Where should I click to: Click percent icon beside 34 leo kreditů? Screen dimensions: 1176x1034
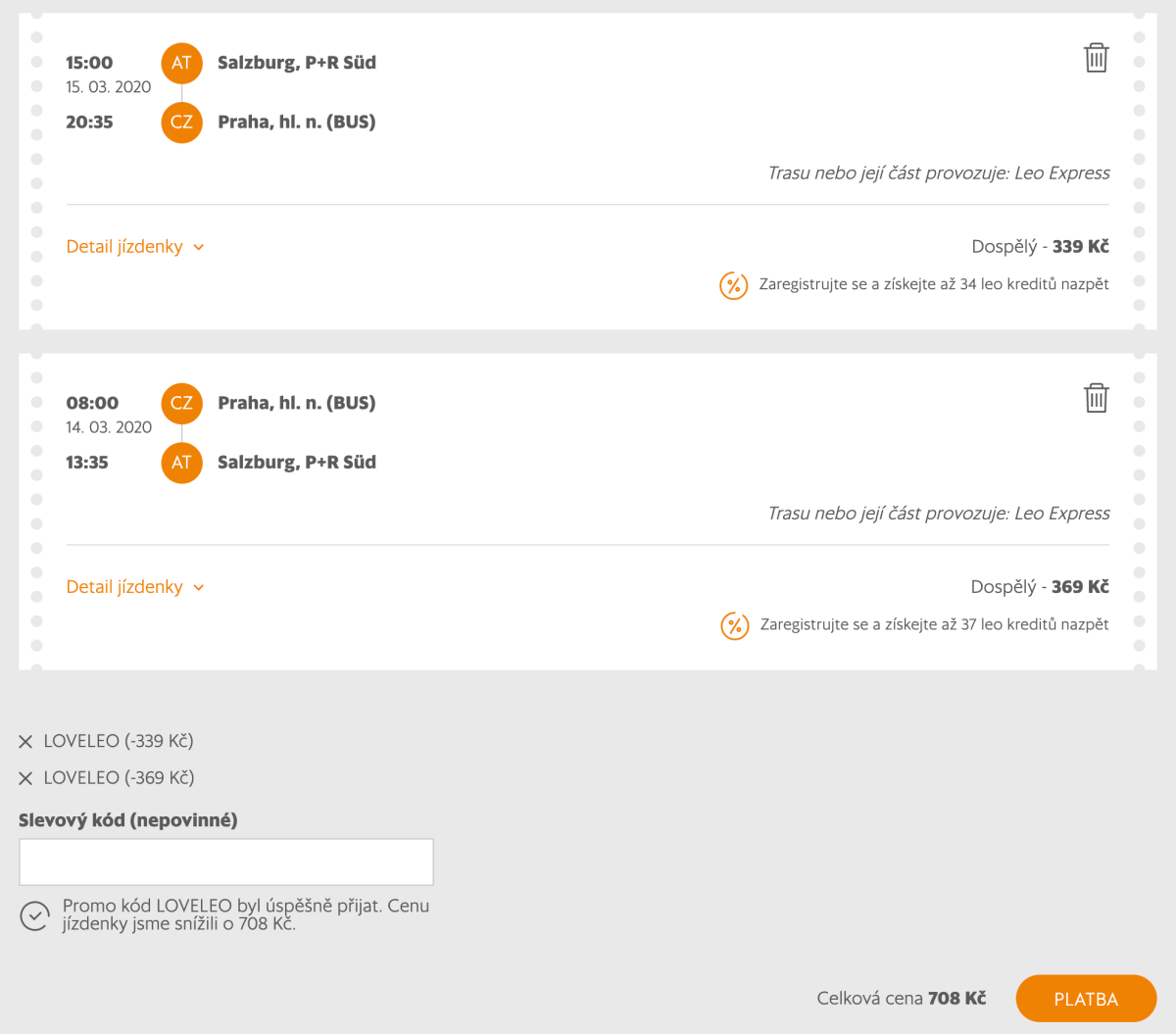(x=734, y=285)
